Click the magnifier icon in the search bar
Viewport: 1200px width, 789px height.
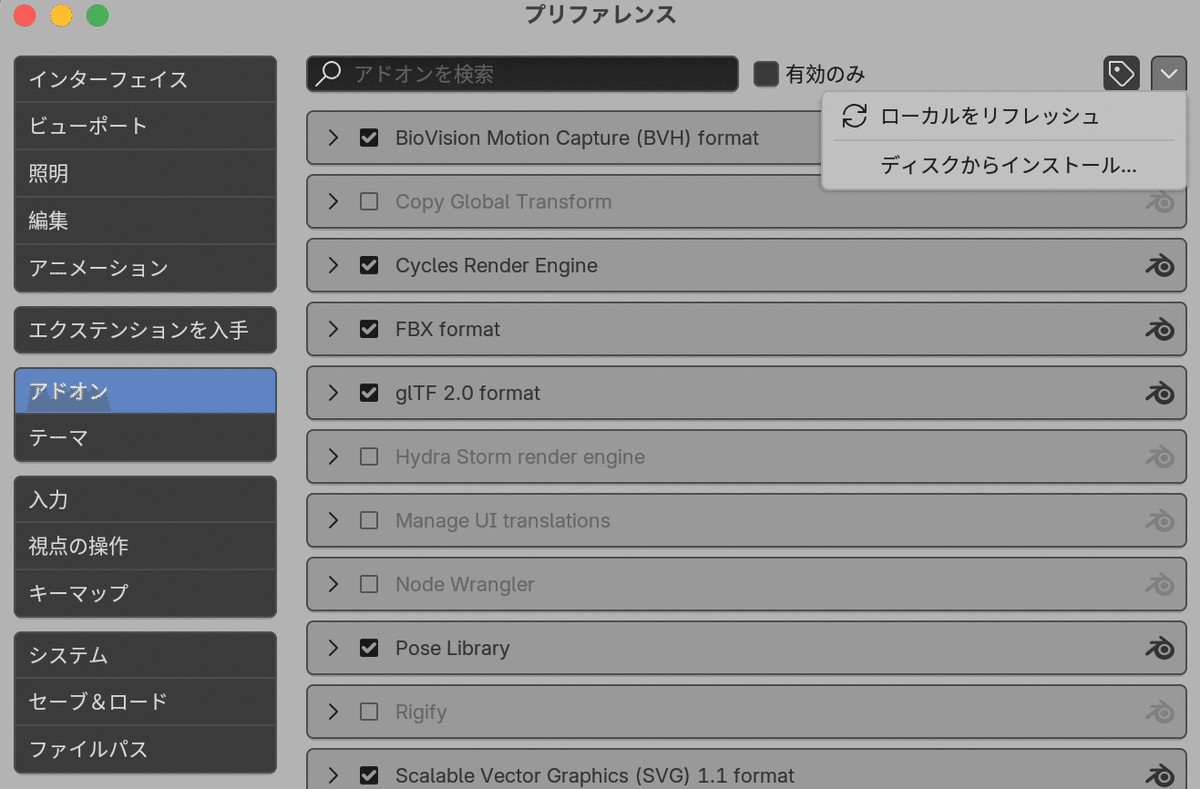coord(330,73)
